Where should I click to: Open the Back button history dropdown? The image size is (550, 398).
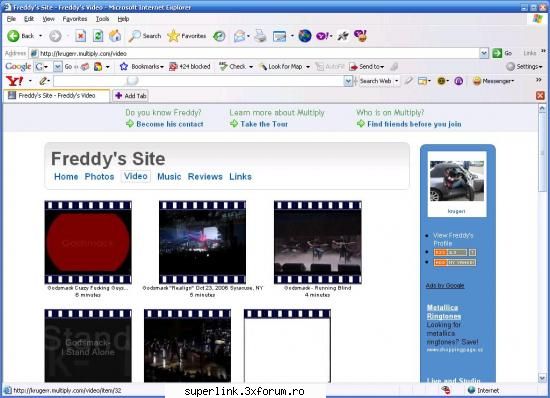[40, 36]
